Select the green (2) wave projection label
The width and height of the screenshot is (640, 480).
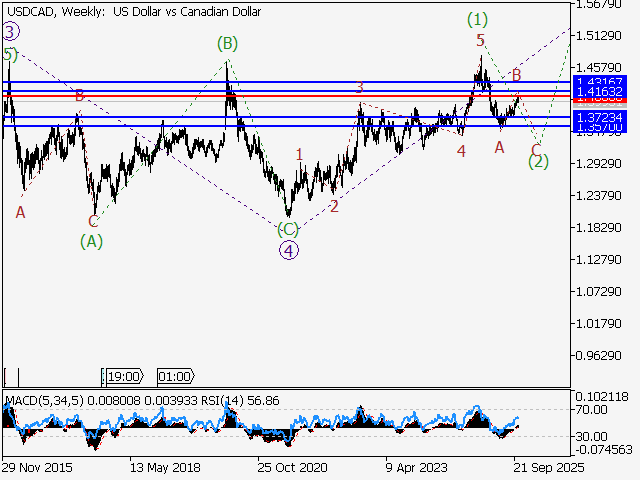pyautogui.click(x=538, y=160)
